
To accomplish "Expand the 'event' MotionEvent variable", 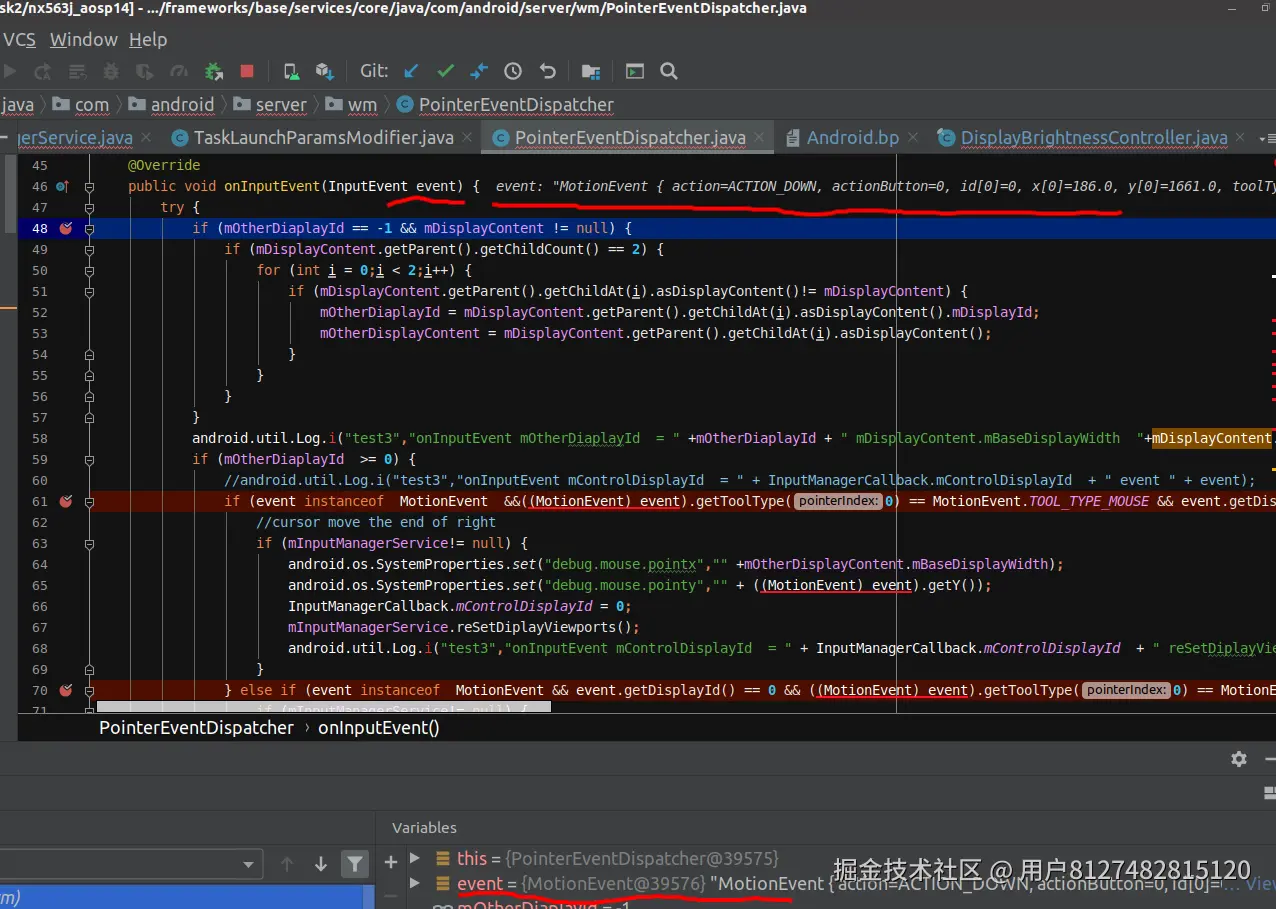I will pos(415,884).
